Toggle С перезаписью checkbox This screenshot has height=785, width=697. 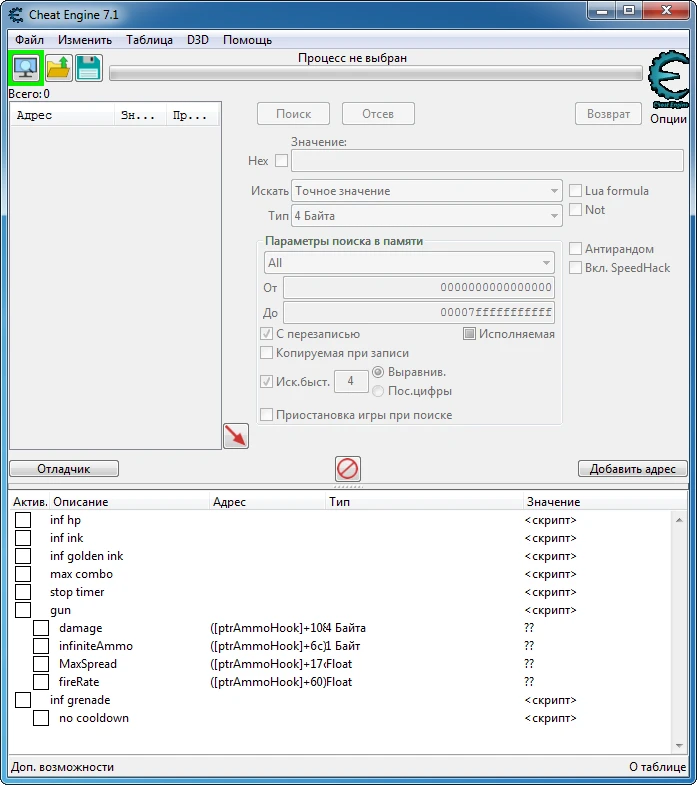pos(266,334)
